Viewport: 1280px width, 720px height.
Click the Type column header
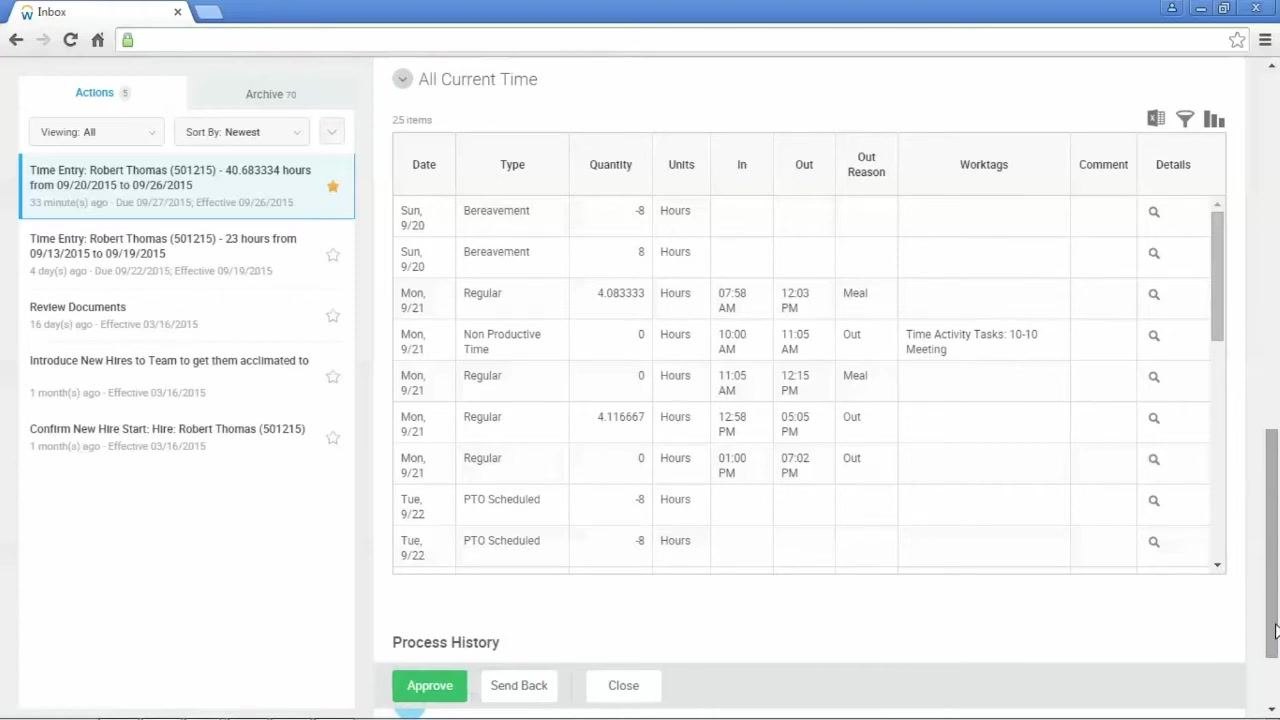click(x=512, y=165)
